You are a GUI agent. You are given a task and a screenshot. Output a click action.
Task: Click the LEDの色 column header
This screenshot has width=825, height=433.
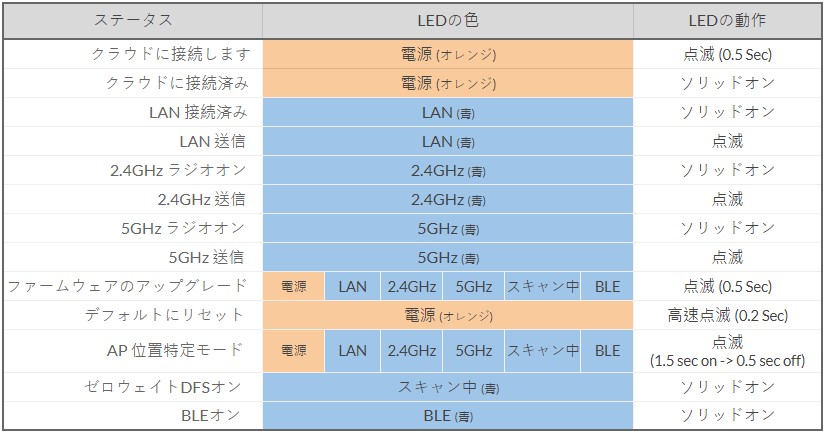click(x=447, y=20)
